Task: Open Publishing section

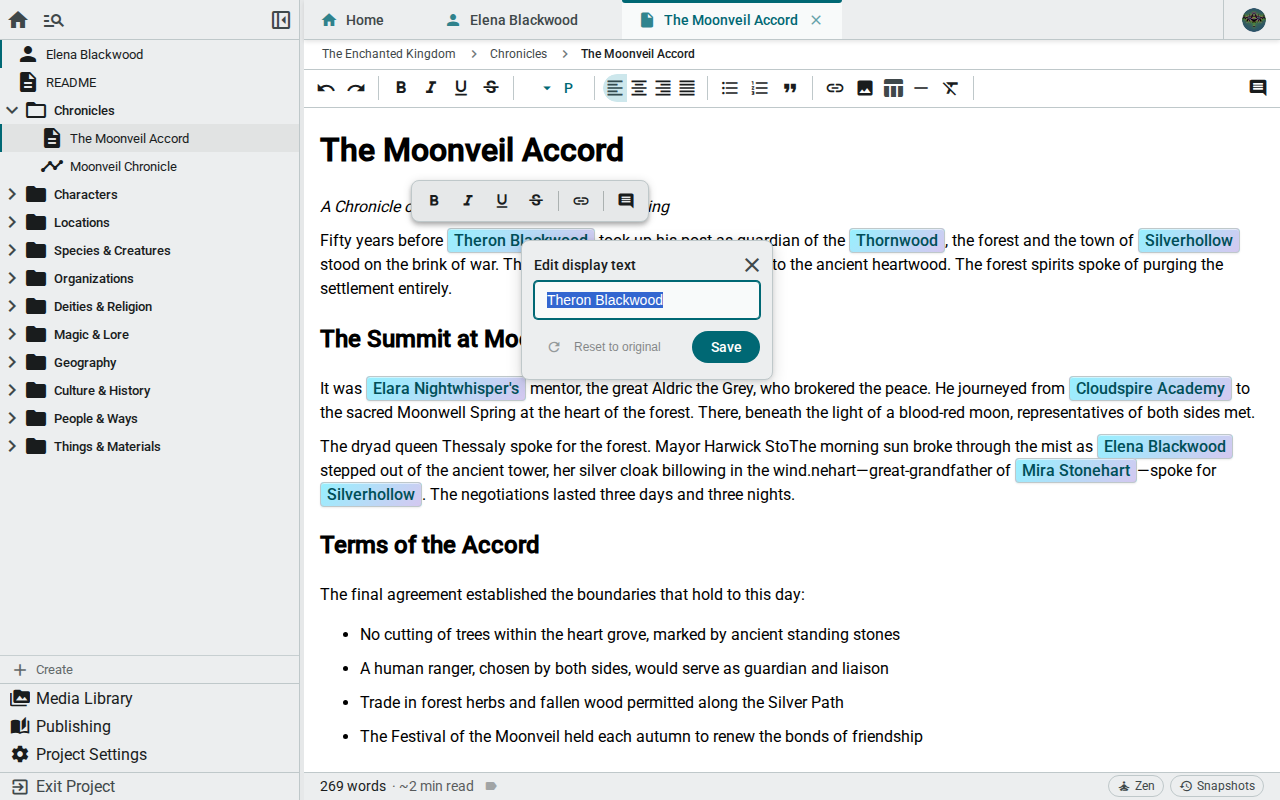Action: pyautogui.click(x=150, y=726)
